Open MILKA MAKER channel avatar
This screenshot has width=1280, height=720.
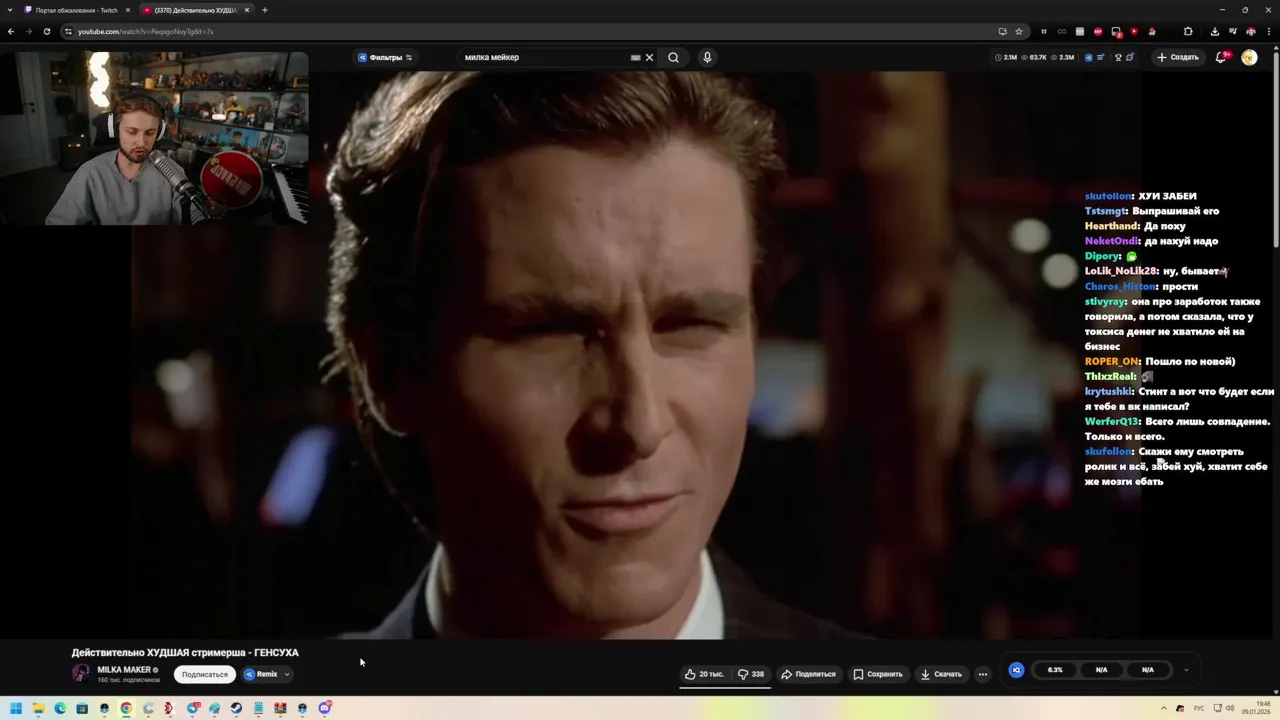(x=81, y=673)
